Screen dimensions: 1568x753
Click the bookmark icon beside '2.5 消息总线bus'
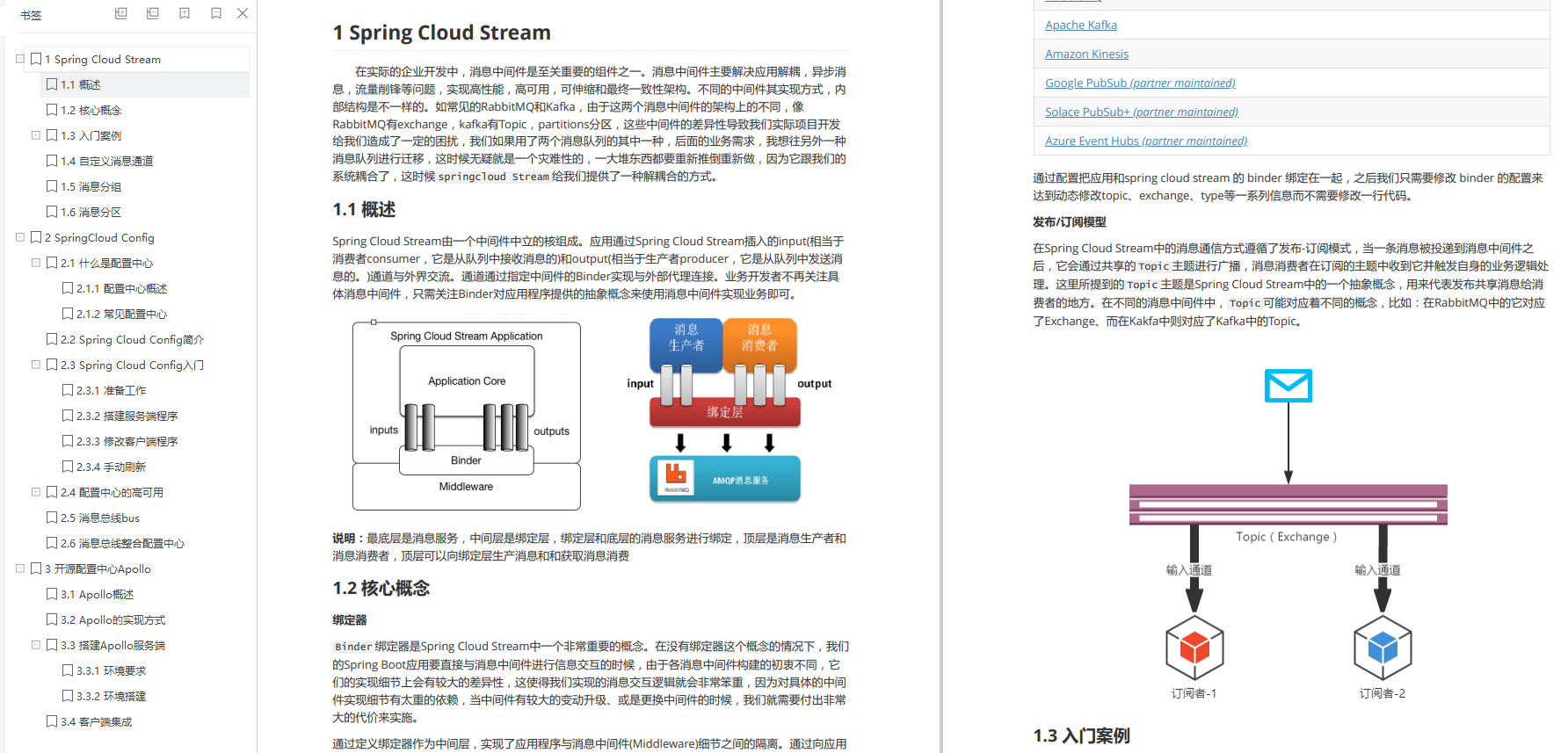tap(52, 518)
